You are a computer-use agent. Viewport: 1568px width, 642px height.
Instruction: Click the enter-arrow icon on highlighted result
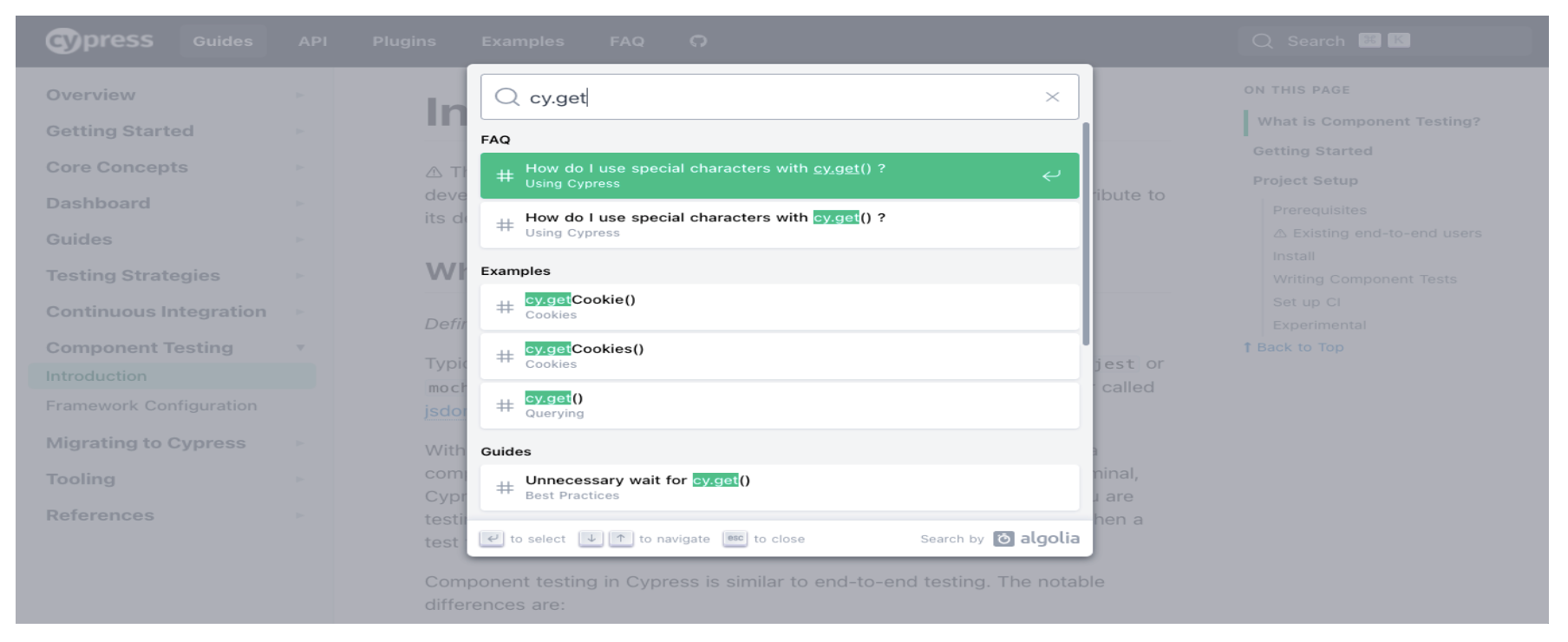coord(1051,176)
